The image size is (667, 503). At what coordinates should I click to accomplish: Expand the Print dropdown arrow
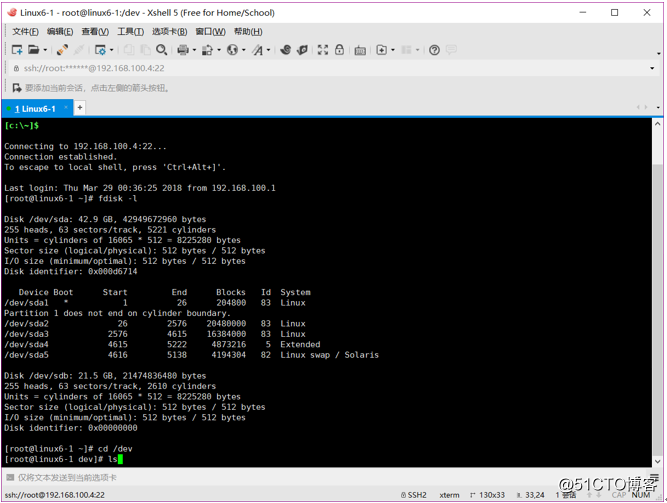[194, 50]
